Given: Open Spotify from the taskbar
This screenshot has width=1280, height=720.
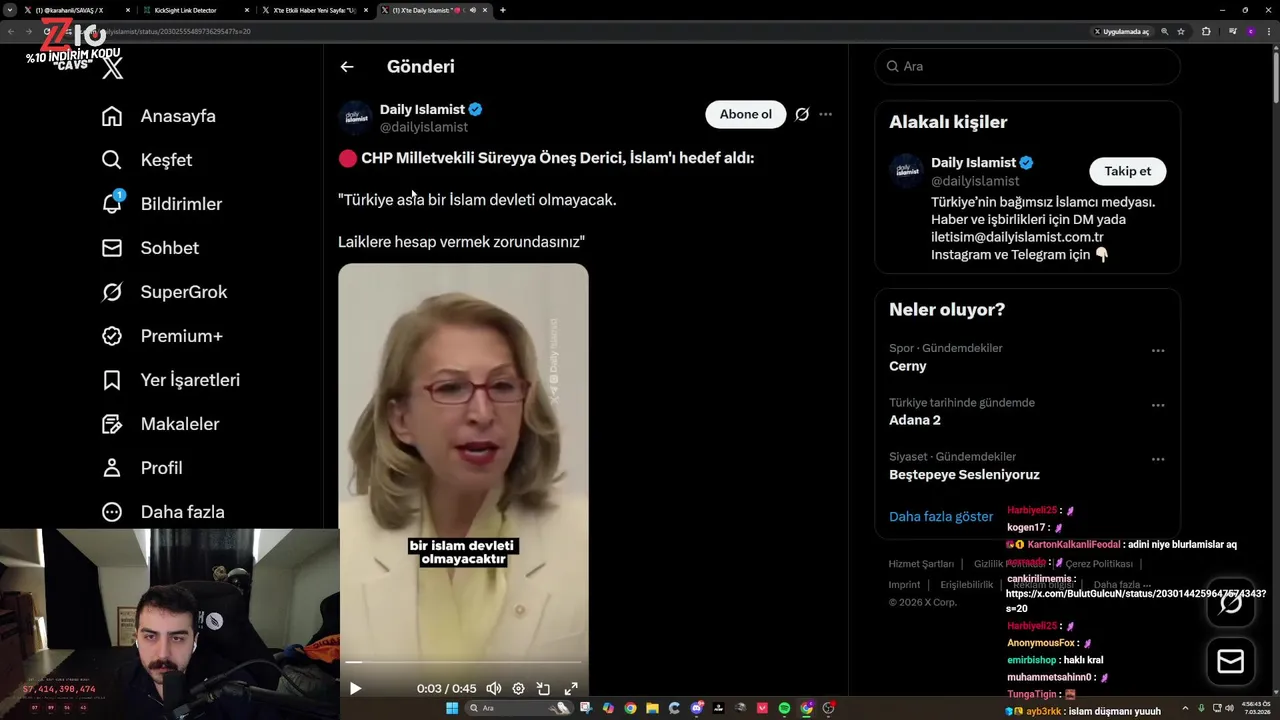Looking at the screenshot, I should [x=784, y=708].
